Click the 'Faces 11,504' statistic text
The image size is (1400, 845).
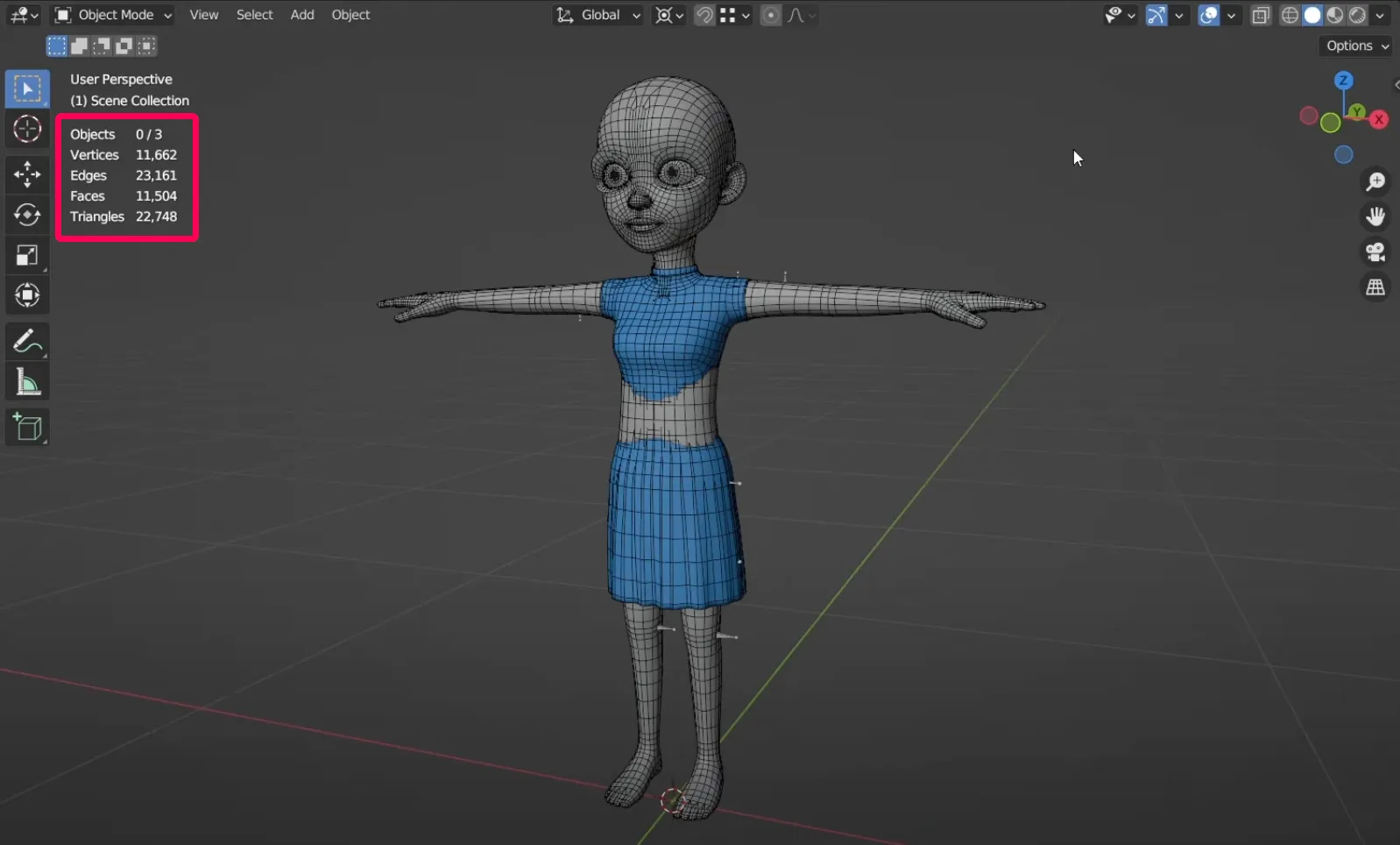[x=124, y=196]
